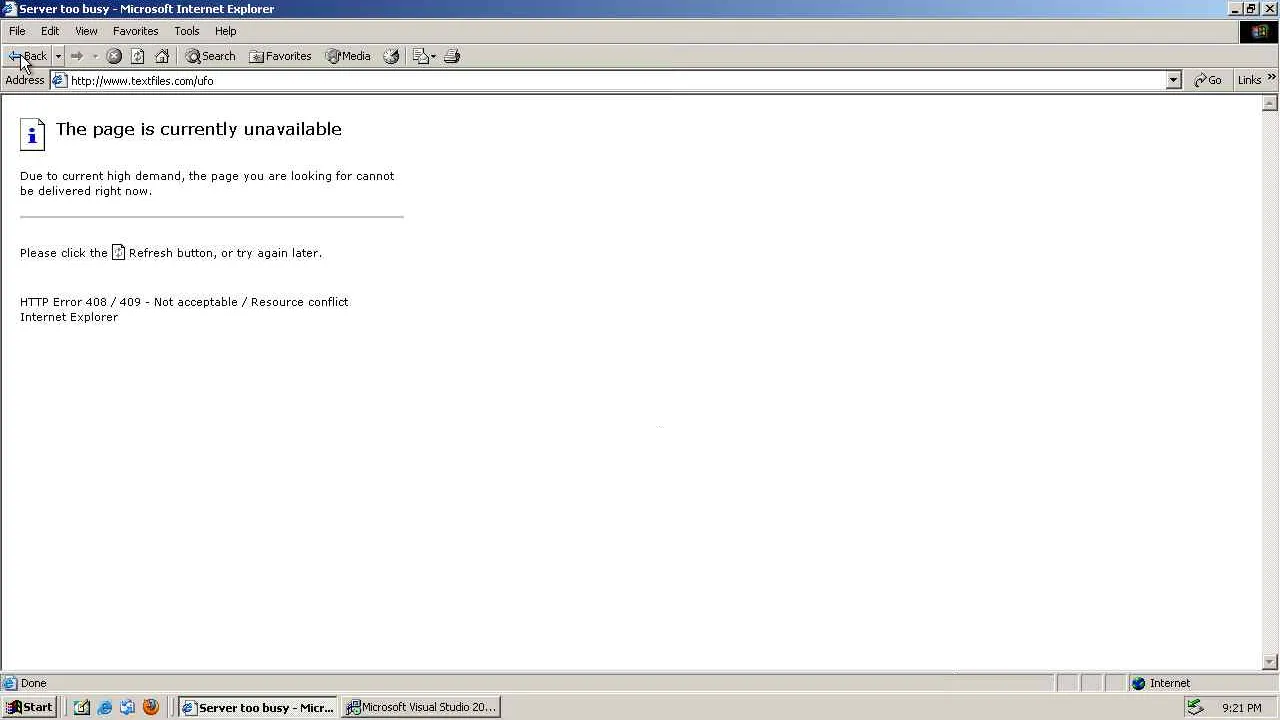This screenshot has width=1280, height=720.
Task: Show browsing History with the clock icon
Action: click(x=391, y=56)
